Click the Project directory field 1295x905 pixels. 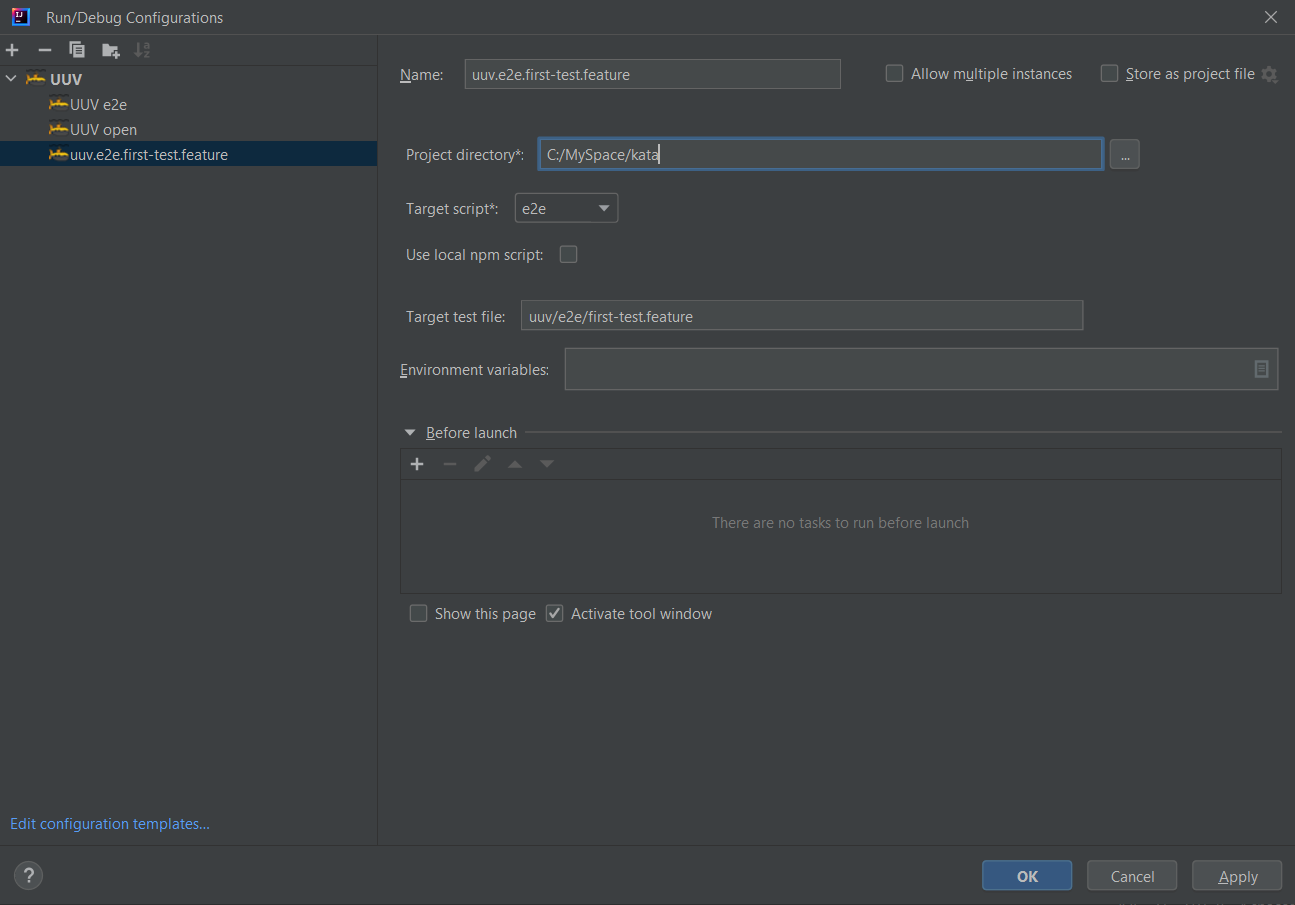pyautogui.click(x=821, y=154)
